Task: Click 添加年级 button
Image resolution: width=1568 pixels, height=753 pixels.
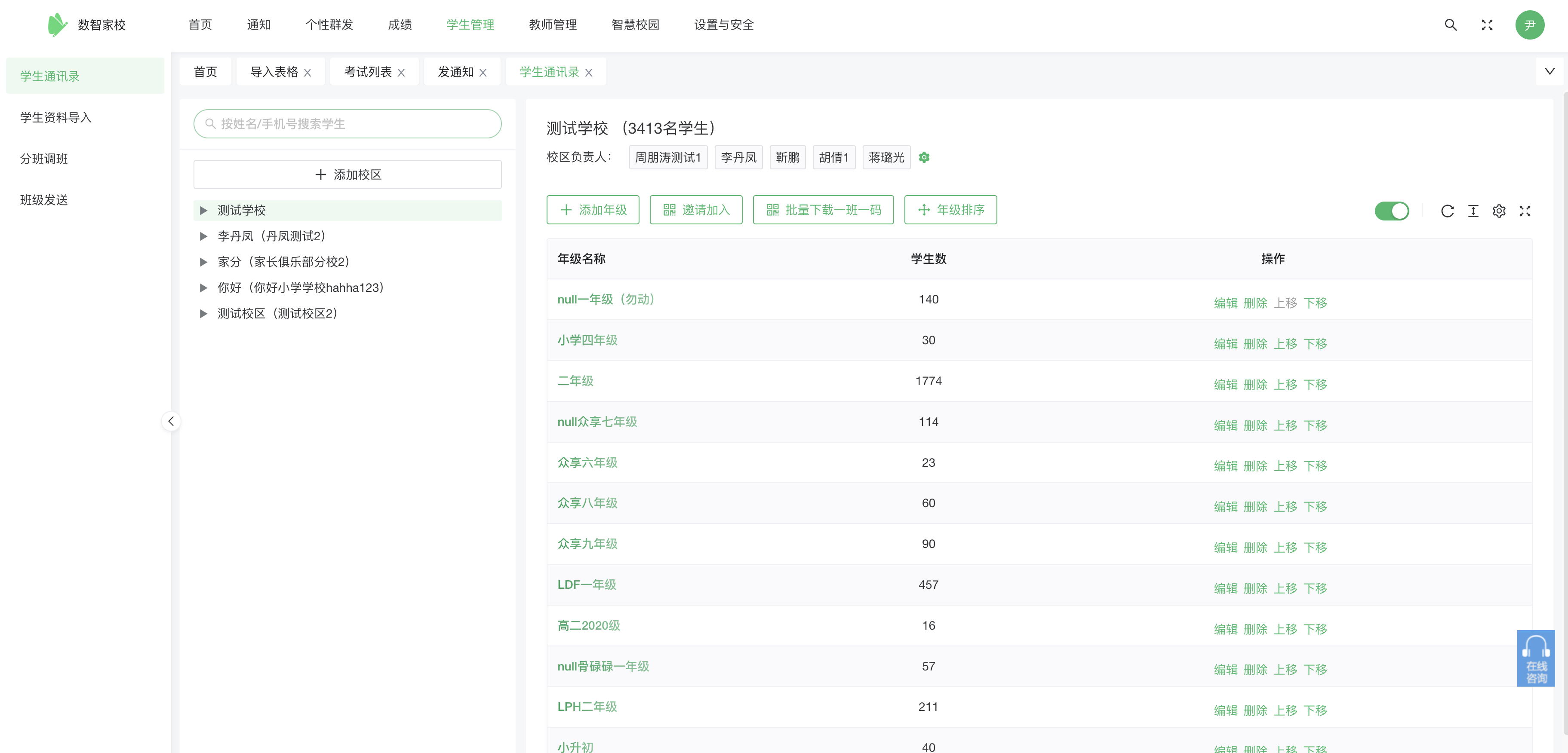Action: [593, 210]
